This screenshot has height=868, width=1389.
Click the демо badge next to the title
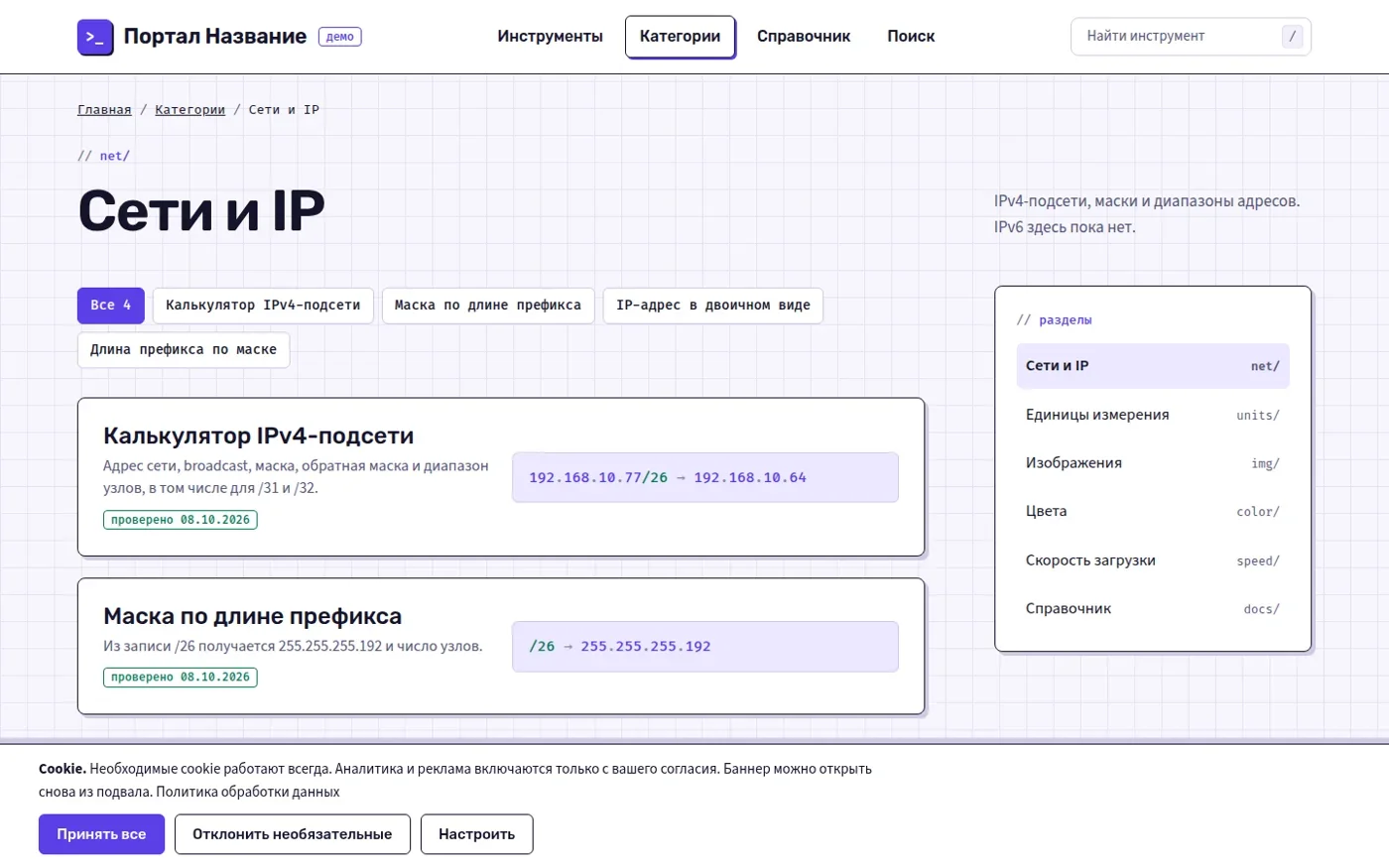pyautogui.click(x=340, y=37)
